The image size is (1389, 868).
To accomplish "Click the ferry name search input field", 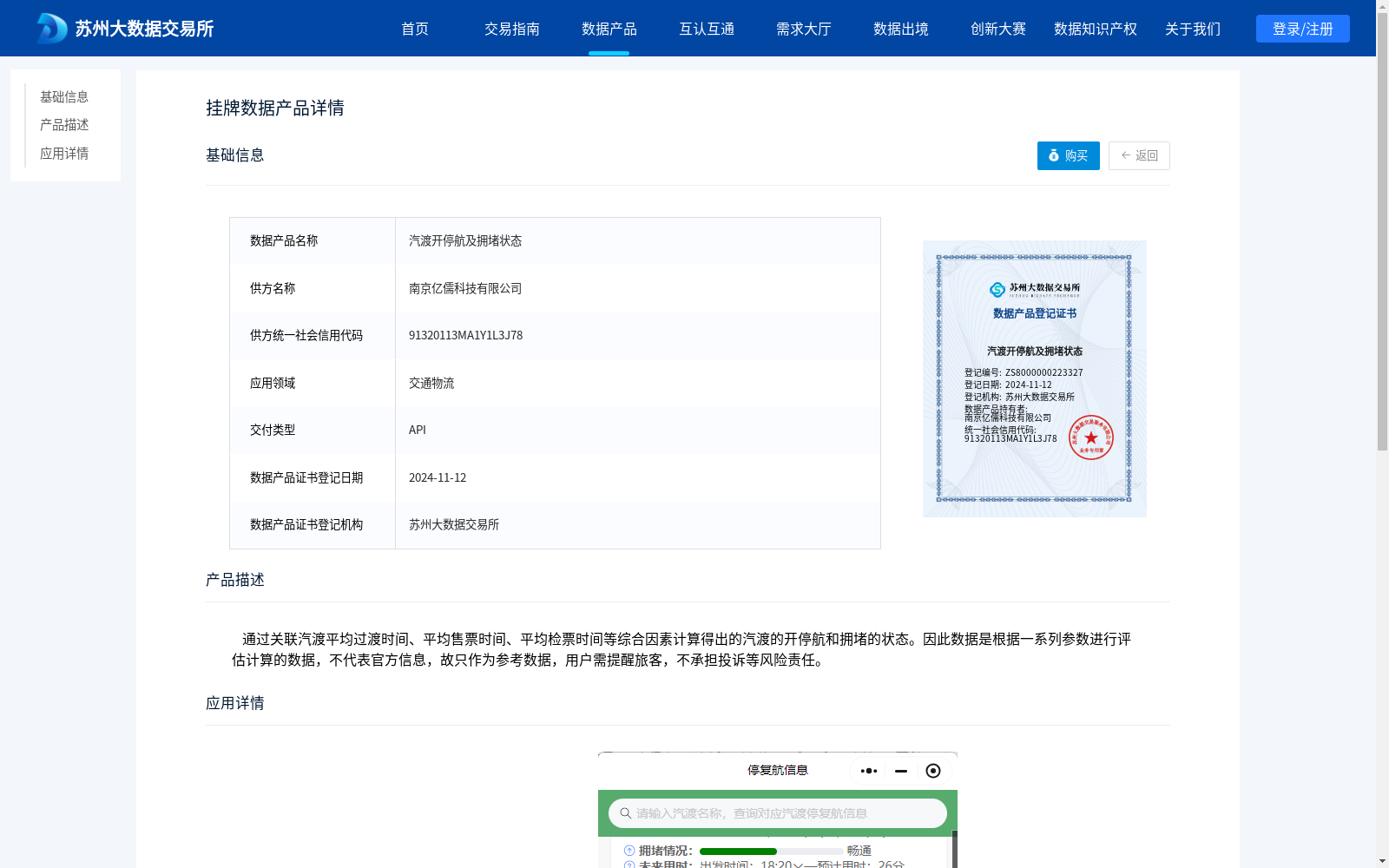I will 778,813.
